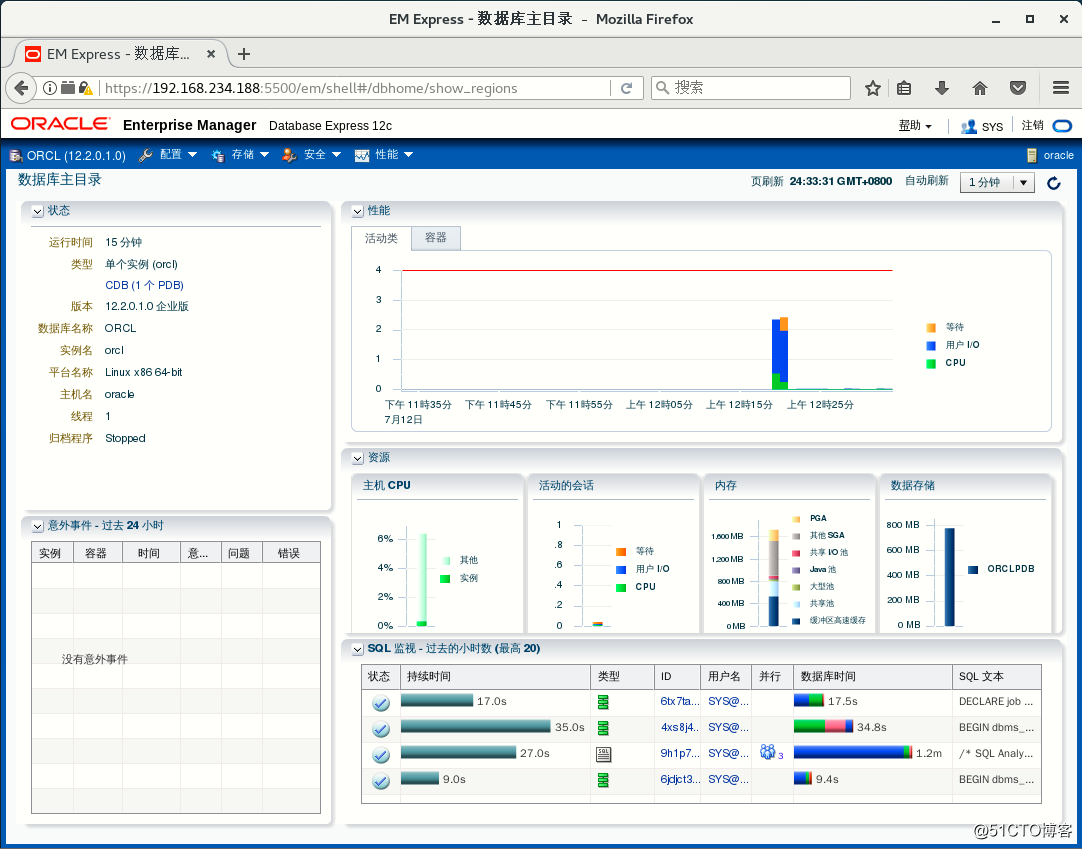Open the 配置 configuration menu
This screenshot has height=849, width=1082.
point(168,155)
